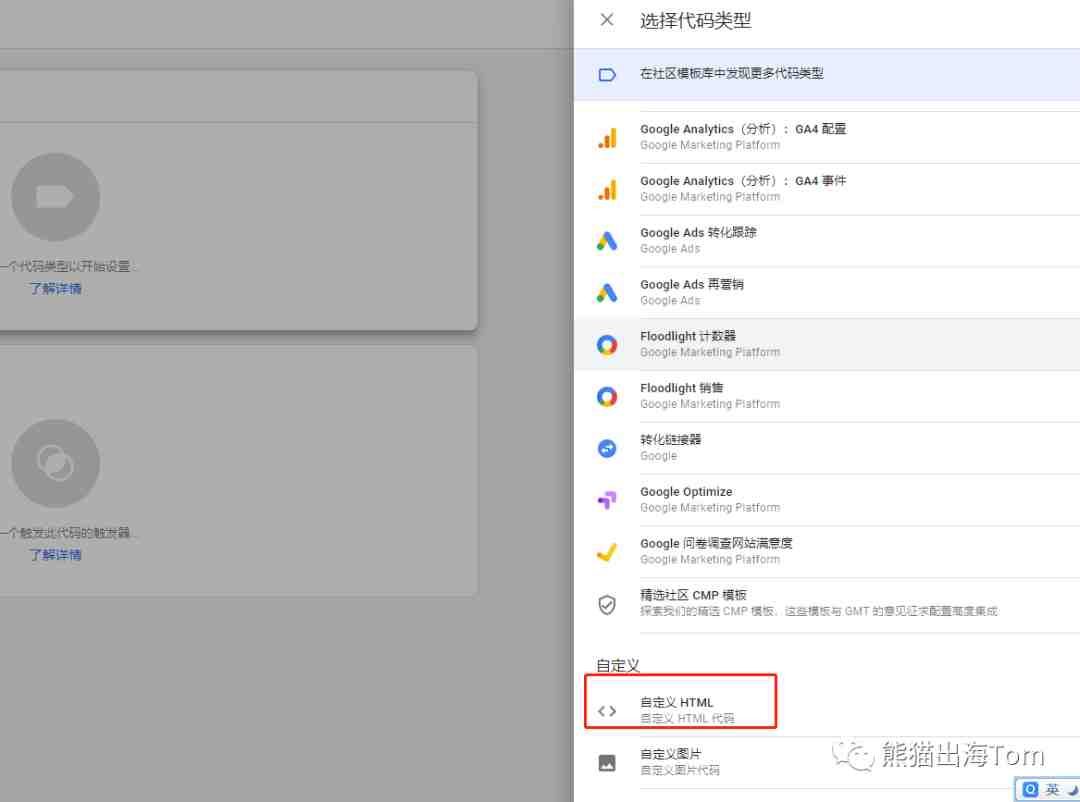Screen dimensions: 1080x802
Task: Click 了解详情 link under trigger card
Action: tap(56, 555)
